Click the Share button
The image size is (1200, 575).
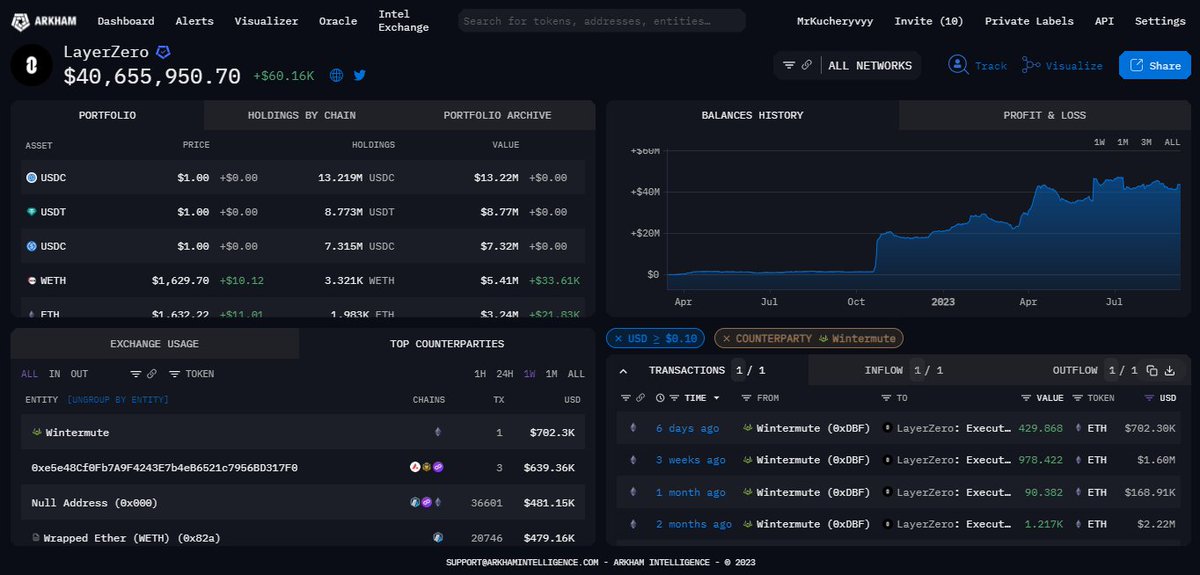click(x=1154, y=65)
